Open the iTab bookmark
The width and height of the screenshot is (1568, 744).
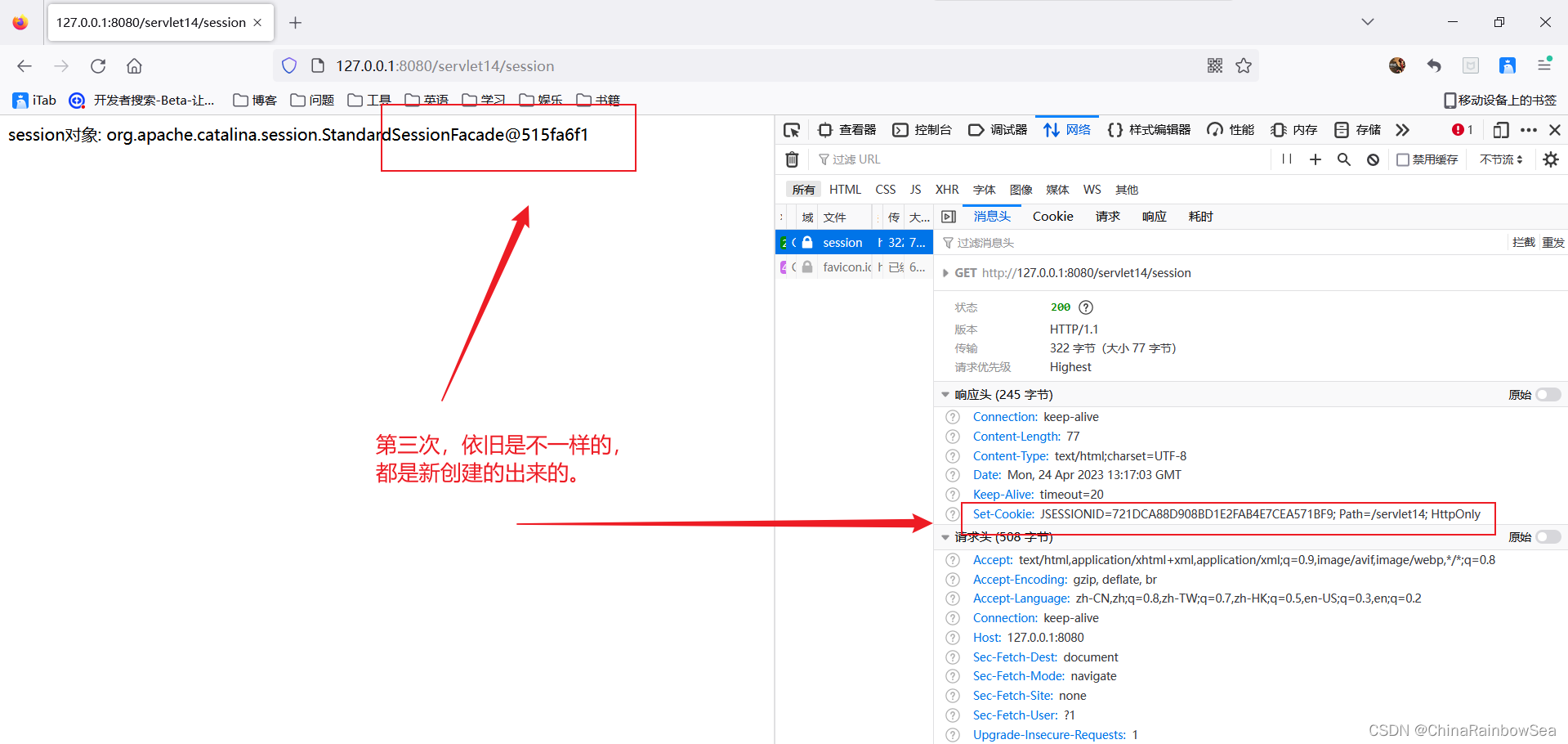click(34, 100)
